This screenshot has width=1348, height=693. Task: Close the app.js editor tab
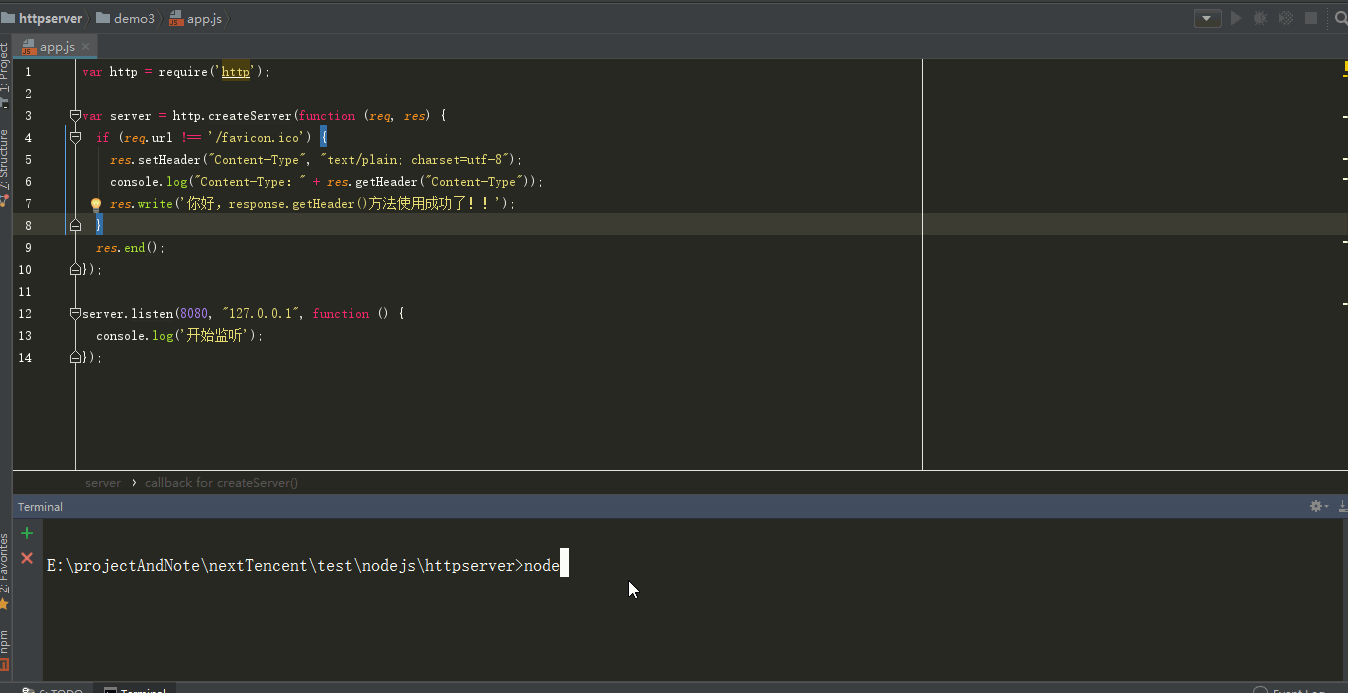click(x=86, y=47)
